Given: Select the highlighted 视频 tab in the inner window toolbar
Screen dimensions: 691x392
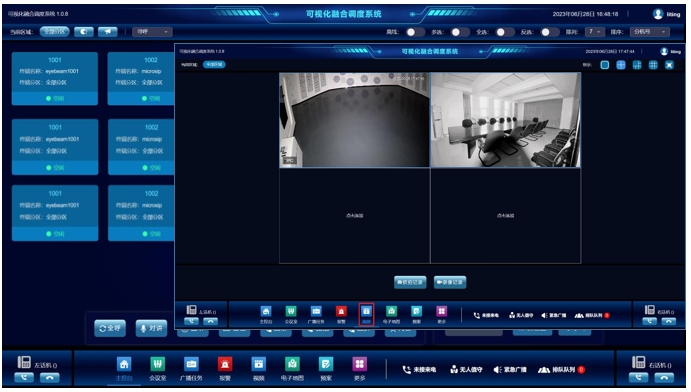Looking at the screenshot, I should coord(366,314).
